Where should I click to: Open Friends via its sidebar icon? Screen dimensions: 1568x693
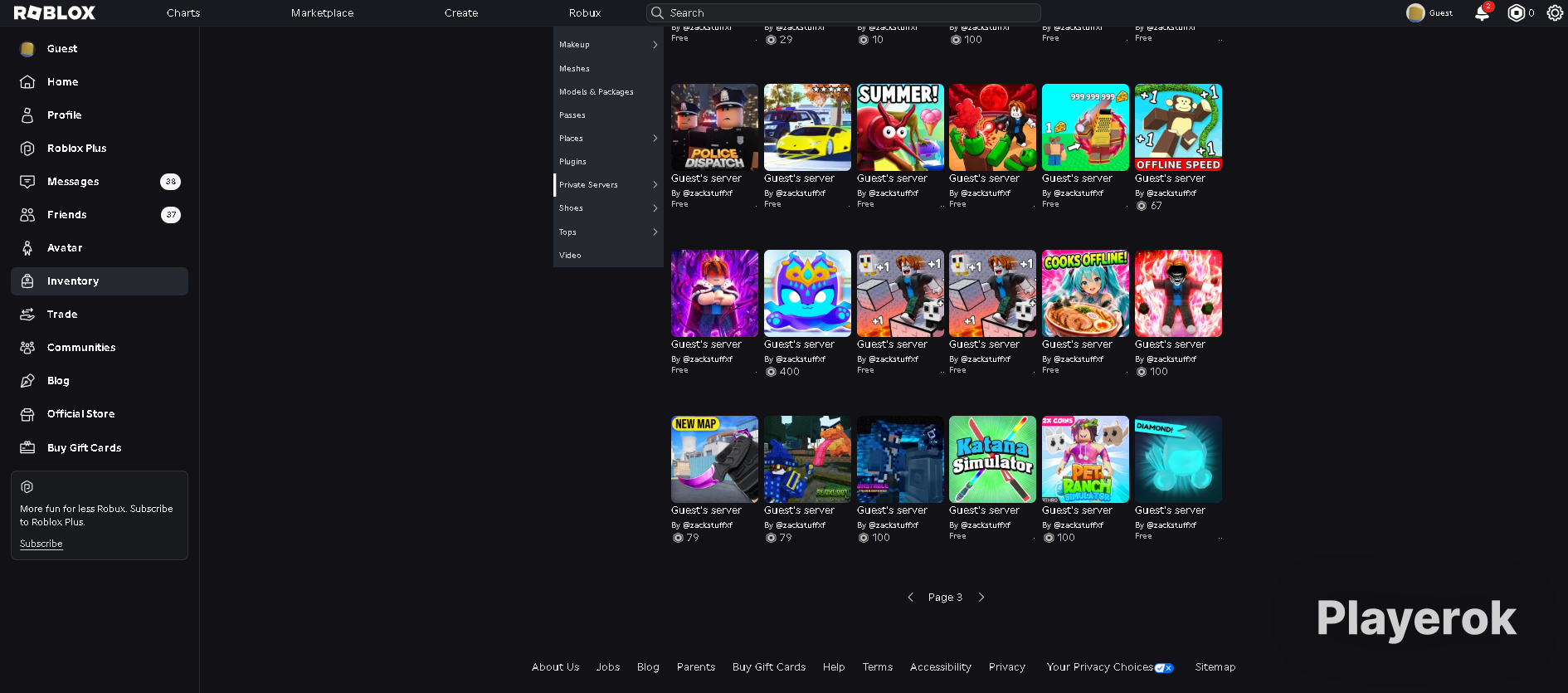pos(27,215)
